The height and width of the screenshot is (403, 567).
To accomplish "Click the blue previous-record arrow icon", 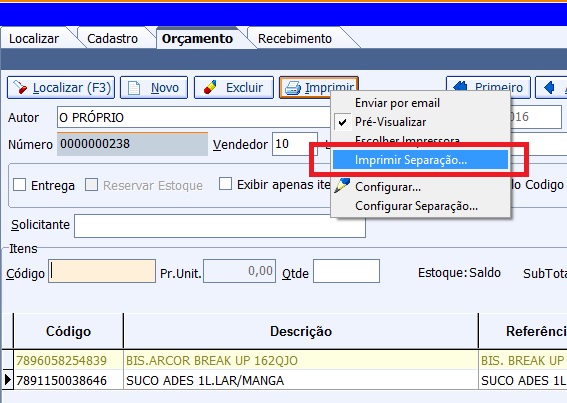I will [x=549, y=88].
